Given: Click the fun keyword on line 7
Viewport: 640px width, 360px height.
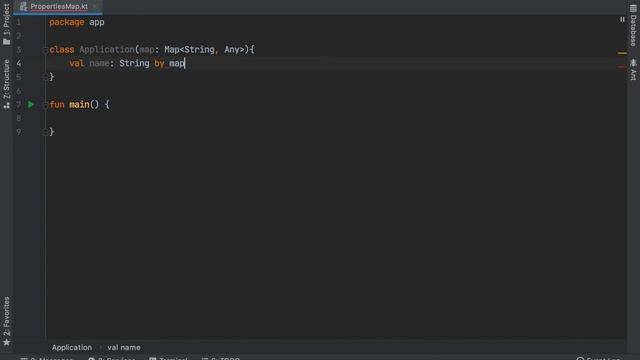Looking at the screenshot, I should (x=57, y=104).
